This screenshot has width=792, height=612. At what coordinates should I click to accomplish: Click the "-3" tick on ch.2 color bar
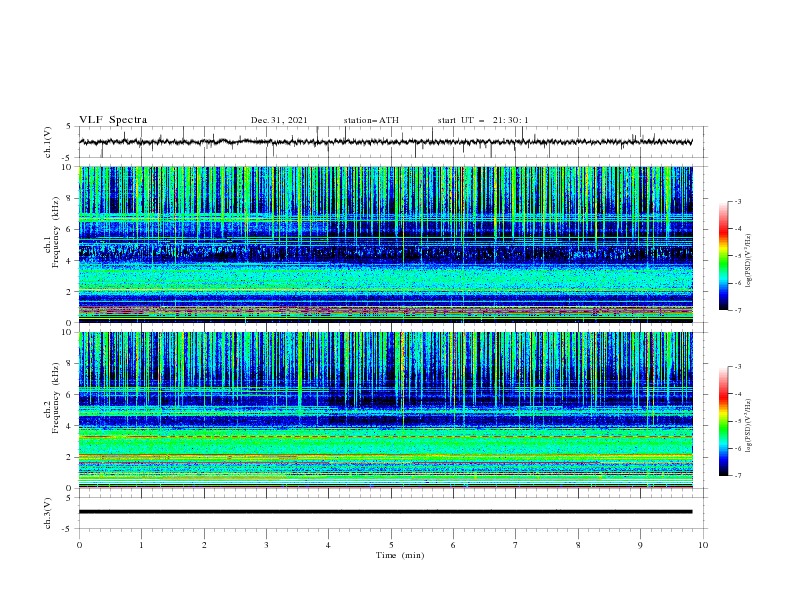click(737, 367)
